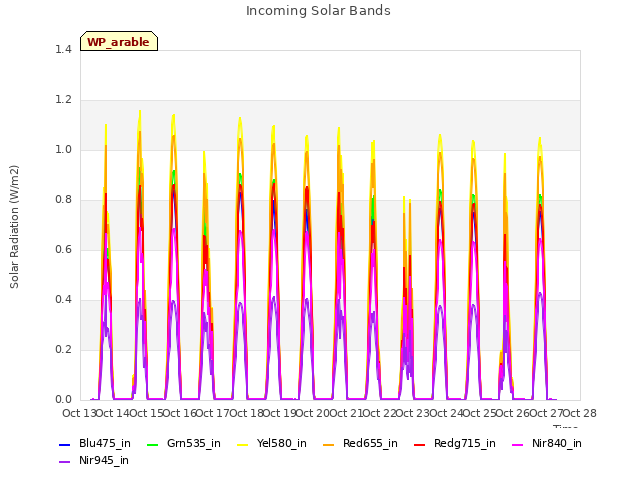Click the 1.4 y-axis tick label
The image size is (640, 480).
coord(63,49)
